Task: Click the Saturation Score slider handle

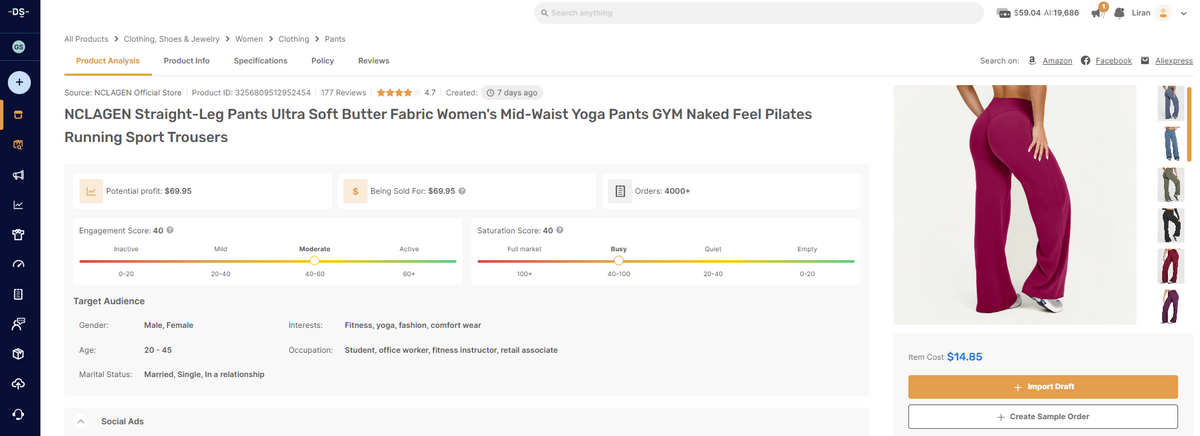Action: pyautogui.click(x=619, y=260)
